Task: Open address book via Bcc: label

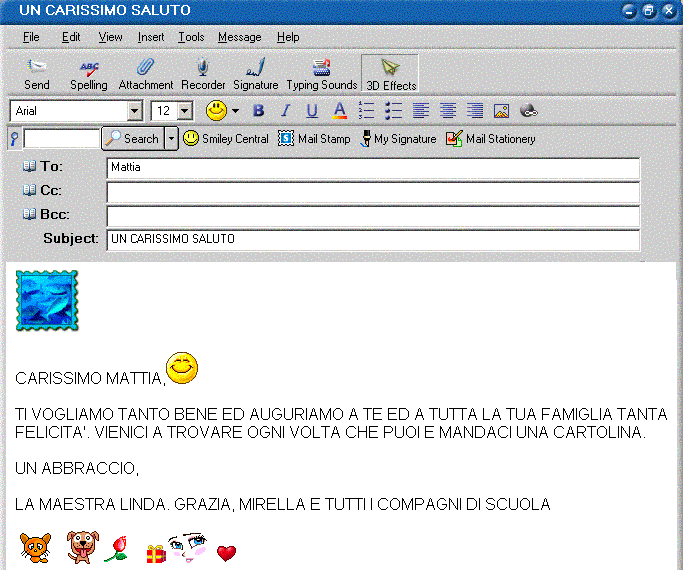Action: point(46,214)
